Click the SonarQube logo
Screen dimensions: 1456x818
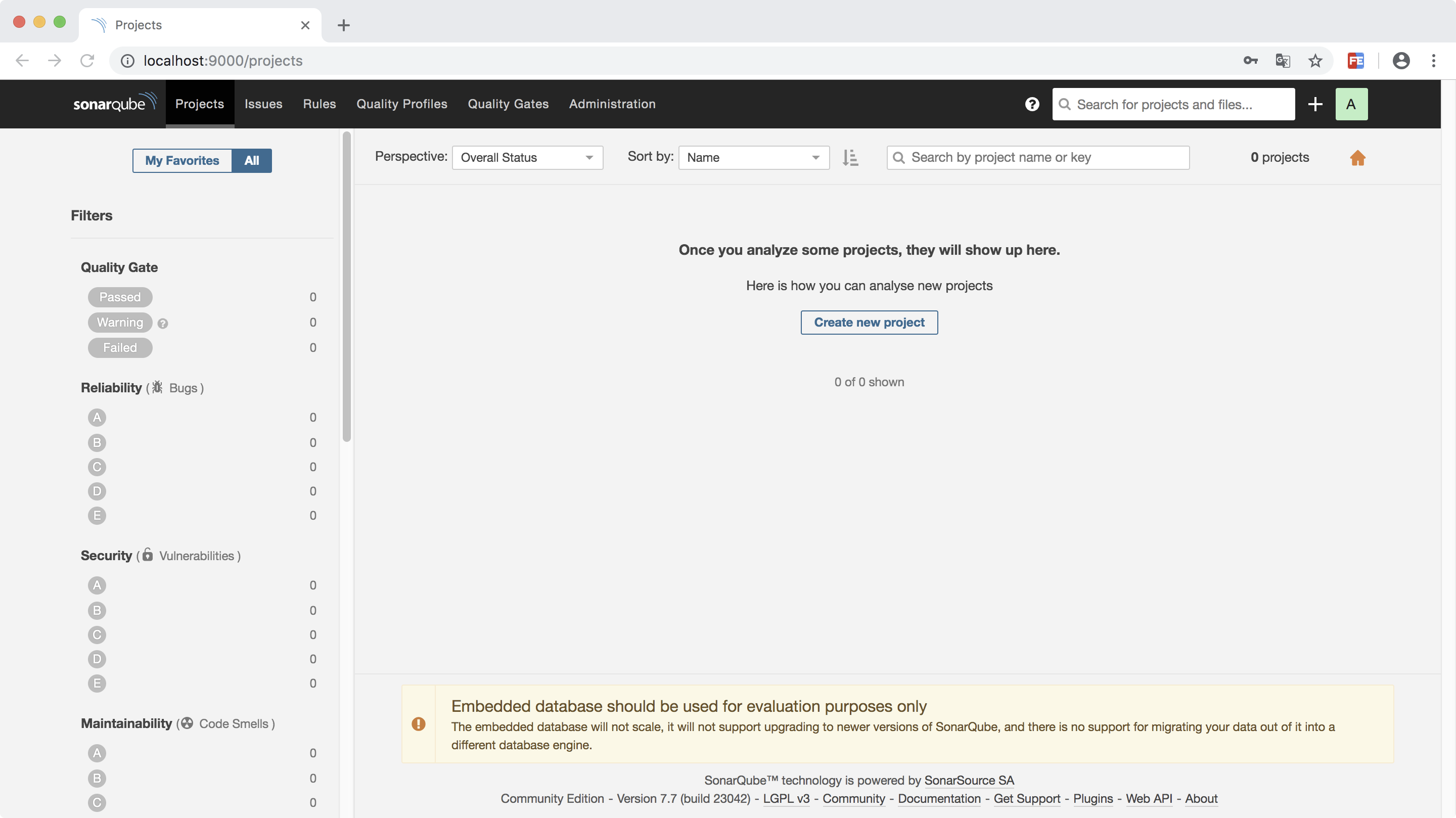[115, 104]
